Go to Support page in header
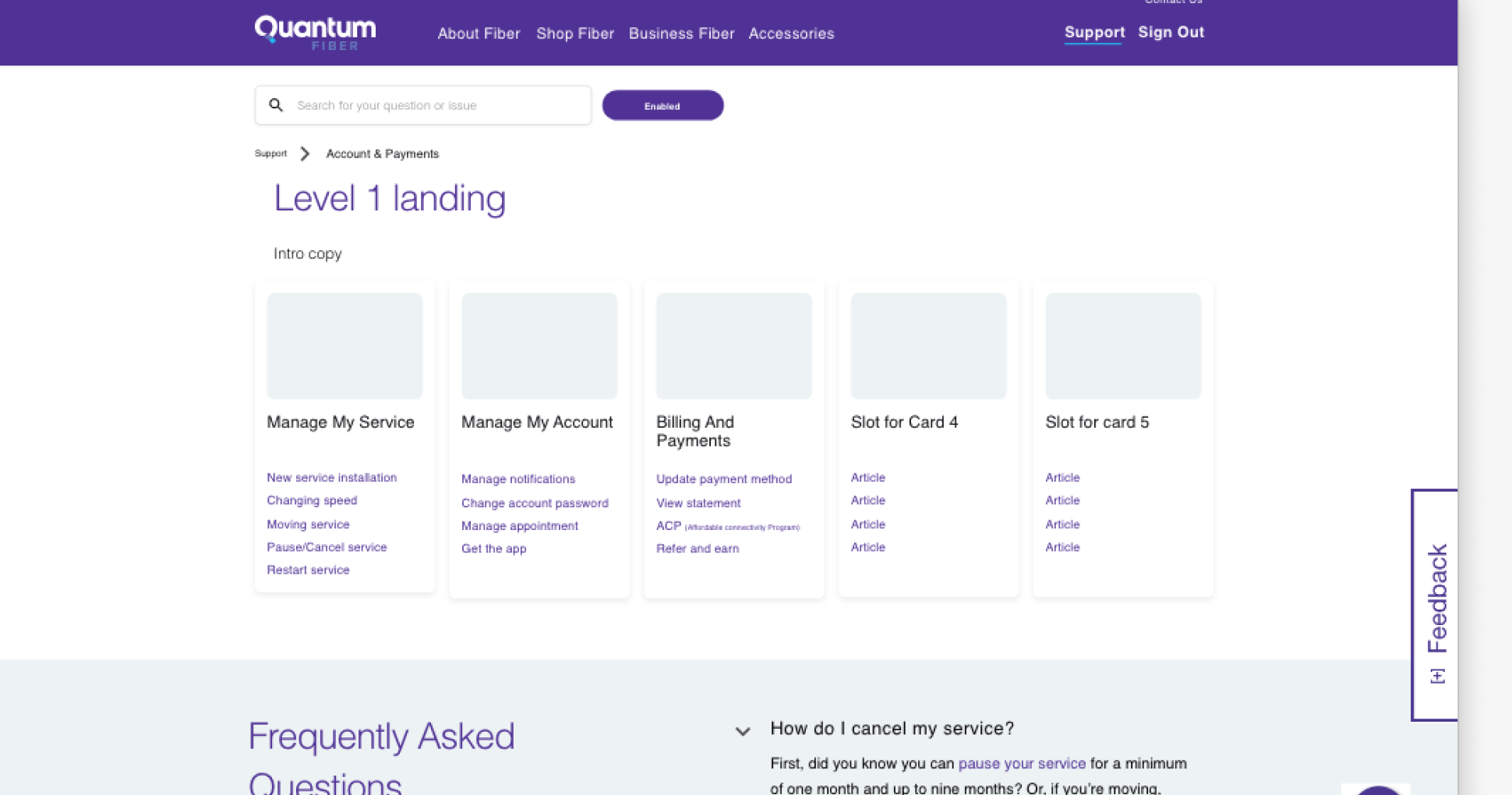Viewport: 1512px width, 795px height. [x=1094, y=32]
